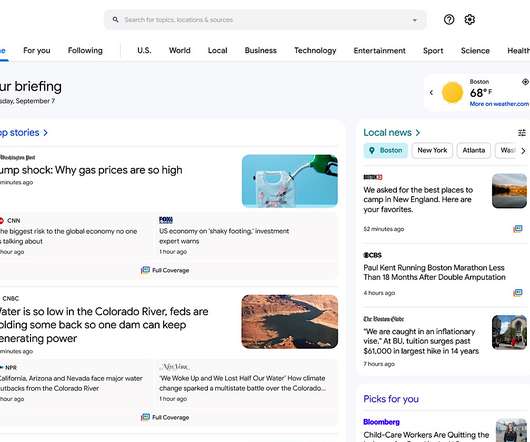The width and height of the screenshot is (530, 442).
Task: Select the Boston location chip
Action: [386, 150]
